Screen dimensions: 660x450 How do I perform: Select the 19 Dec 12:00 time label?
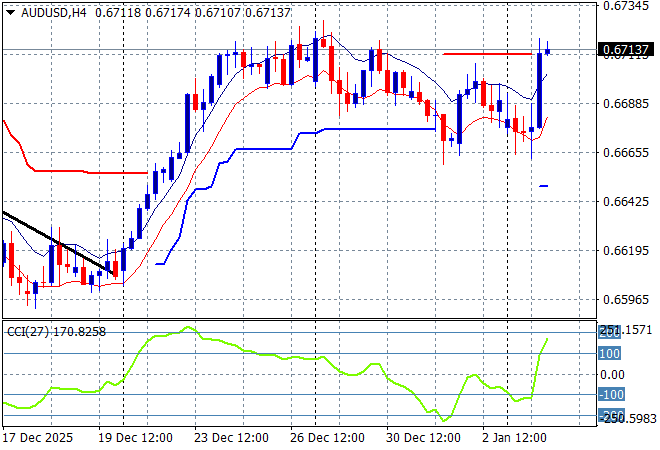click(x=135, y=438)
